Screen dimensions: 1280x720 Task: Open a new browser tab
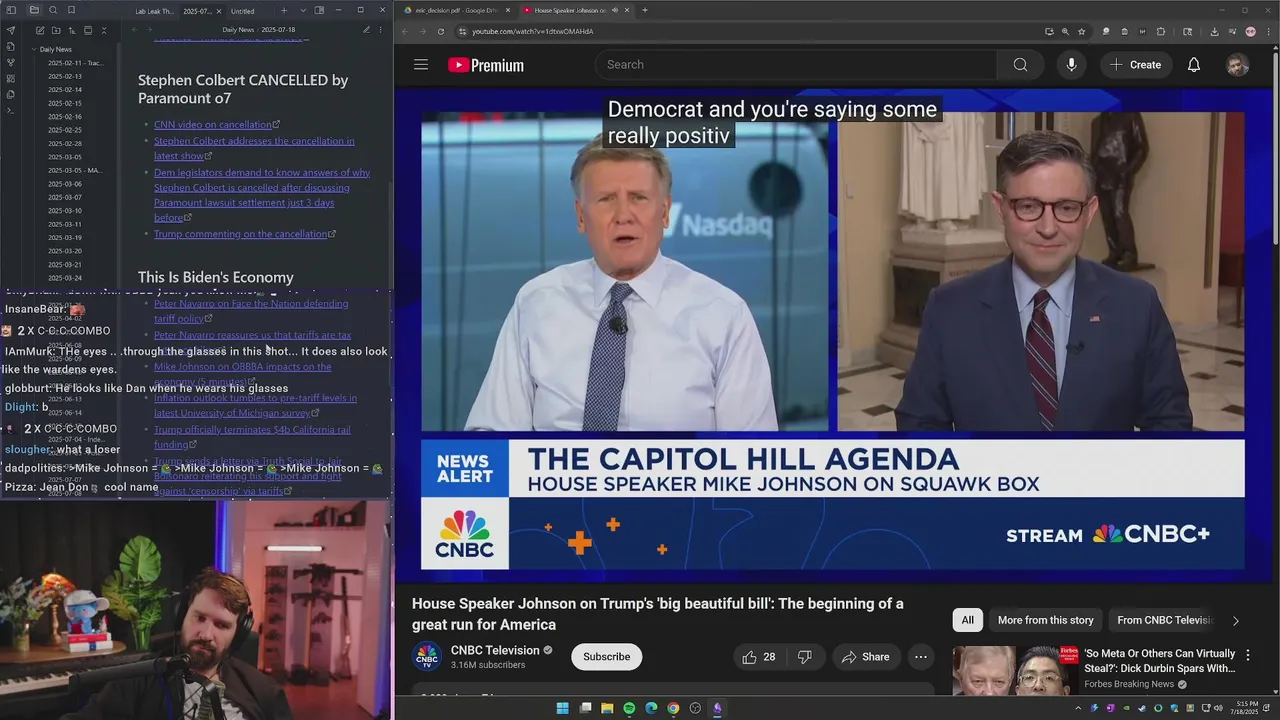coord(644,10)
